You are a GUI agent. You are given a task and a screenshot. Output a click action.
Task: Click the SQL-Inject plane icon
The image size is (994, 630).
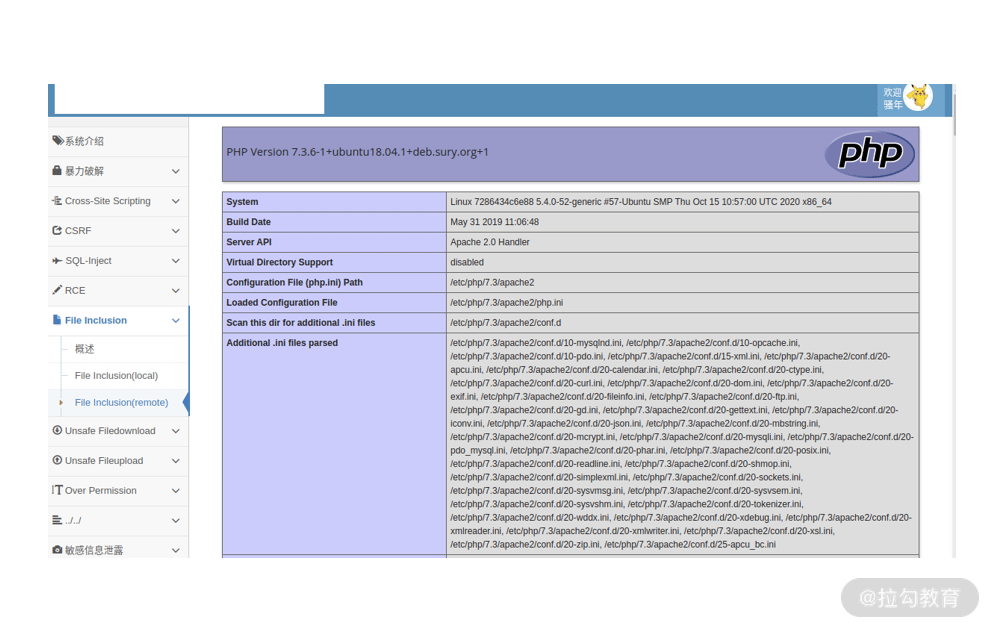click(x=57, y=260)
